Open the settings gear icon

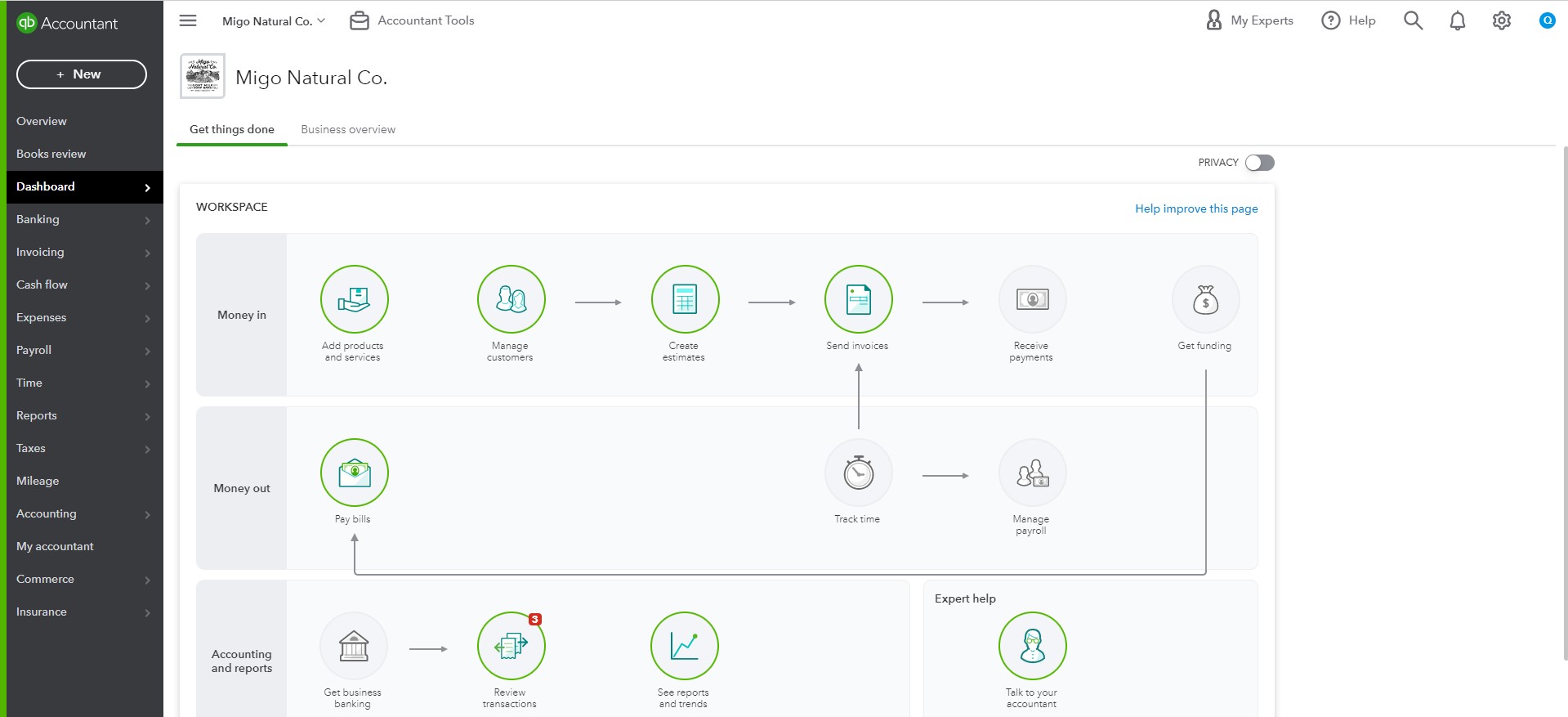point(1502,20)
